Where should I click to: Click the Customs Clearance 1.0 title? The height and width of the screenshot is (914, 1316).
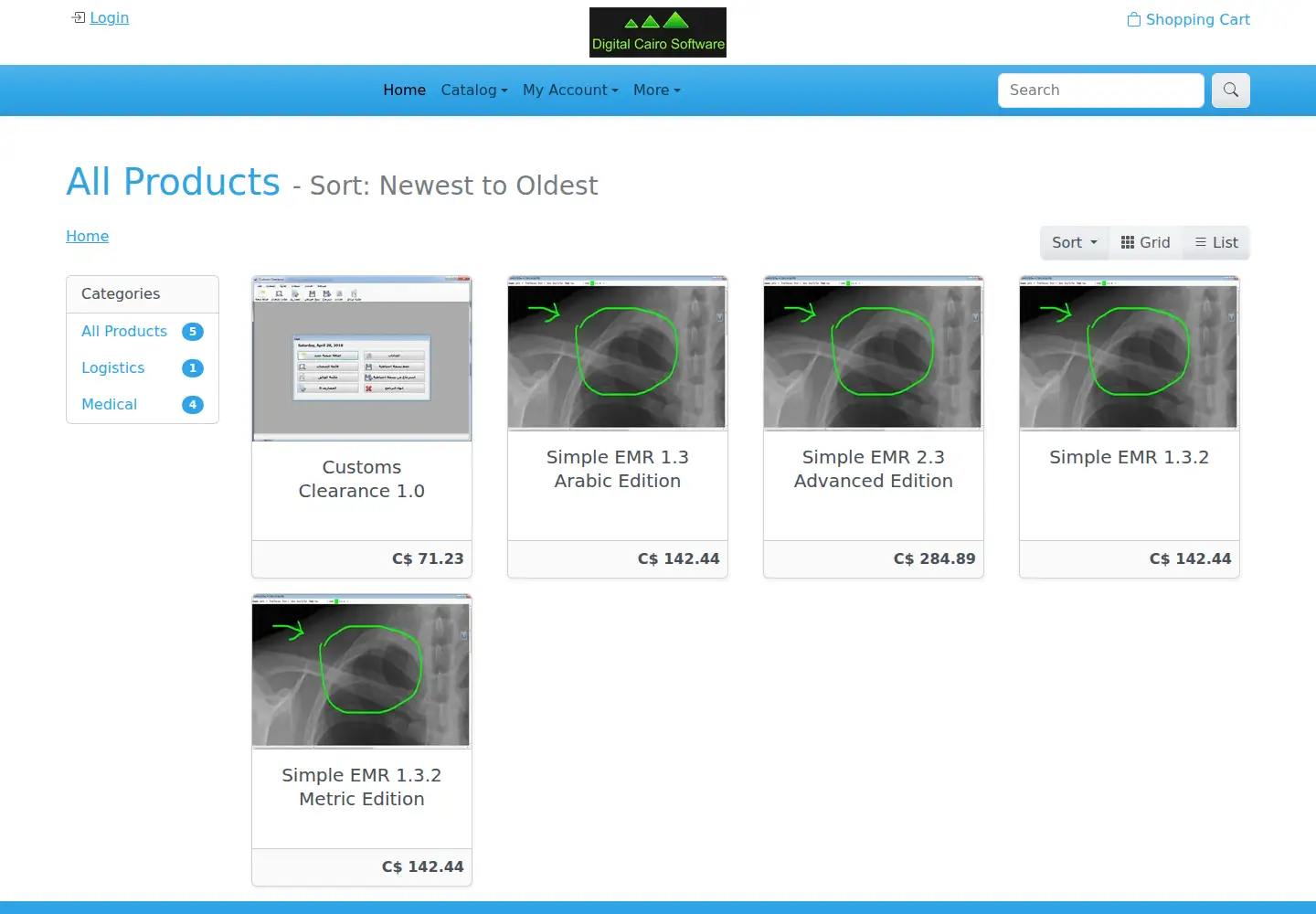pos(362,479)
